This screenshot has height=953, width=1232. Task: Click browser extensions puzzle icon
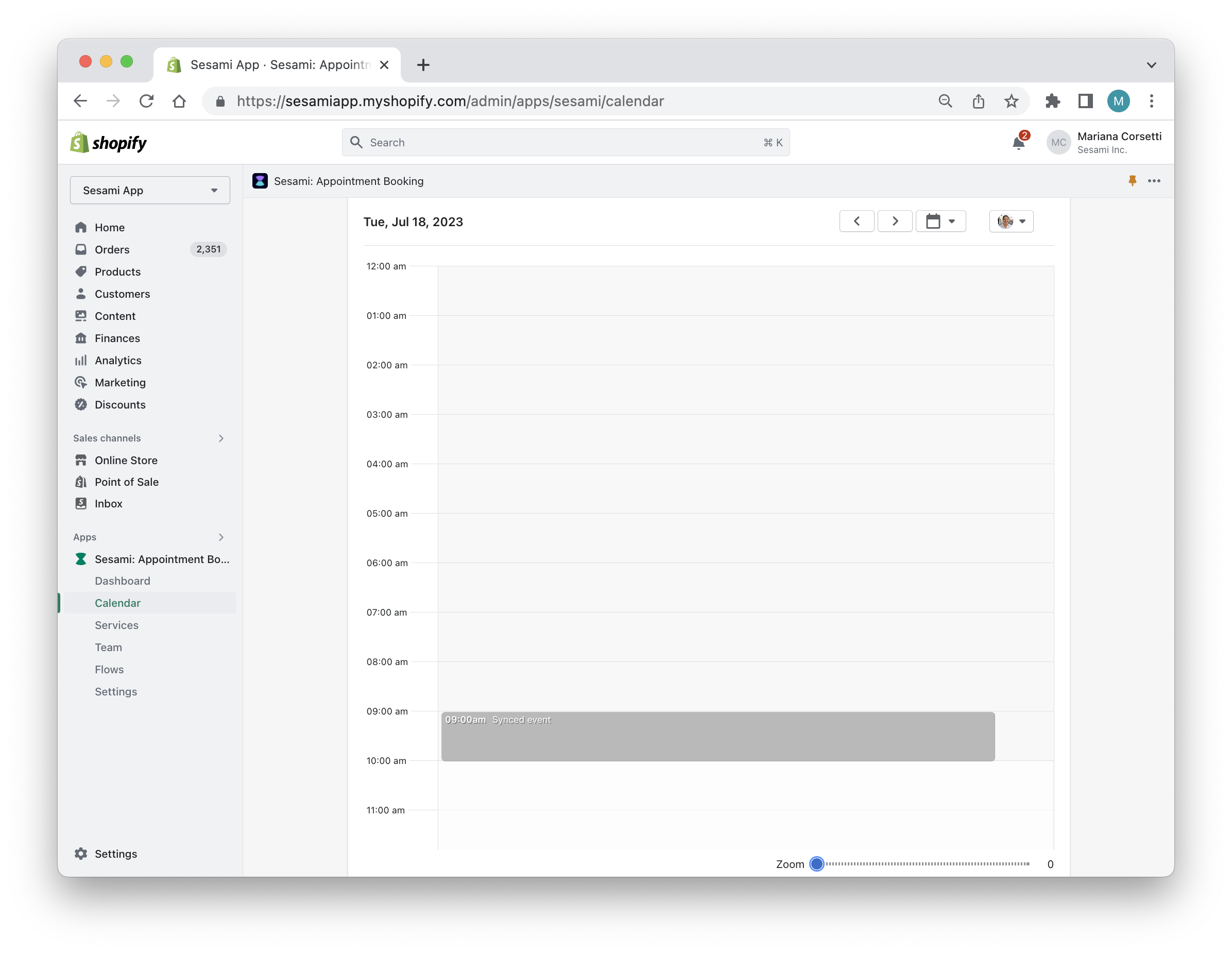tap(1052, 101)
